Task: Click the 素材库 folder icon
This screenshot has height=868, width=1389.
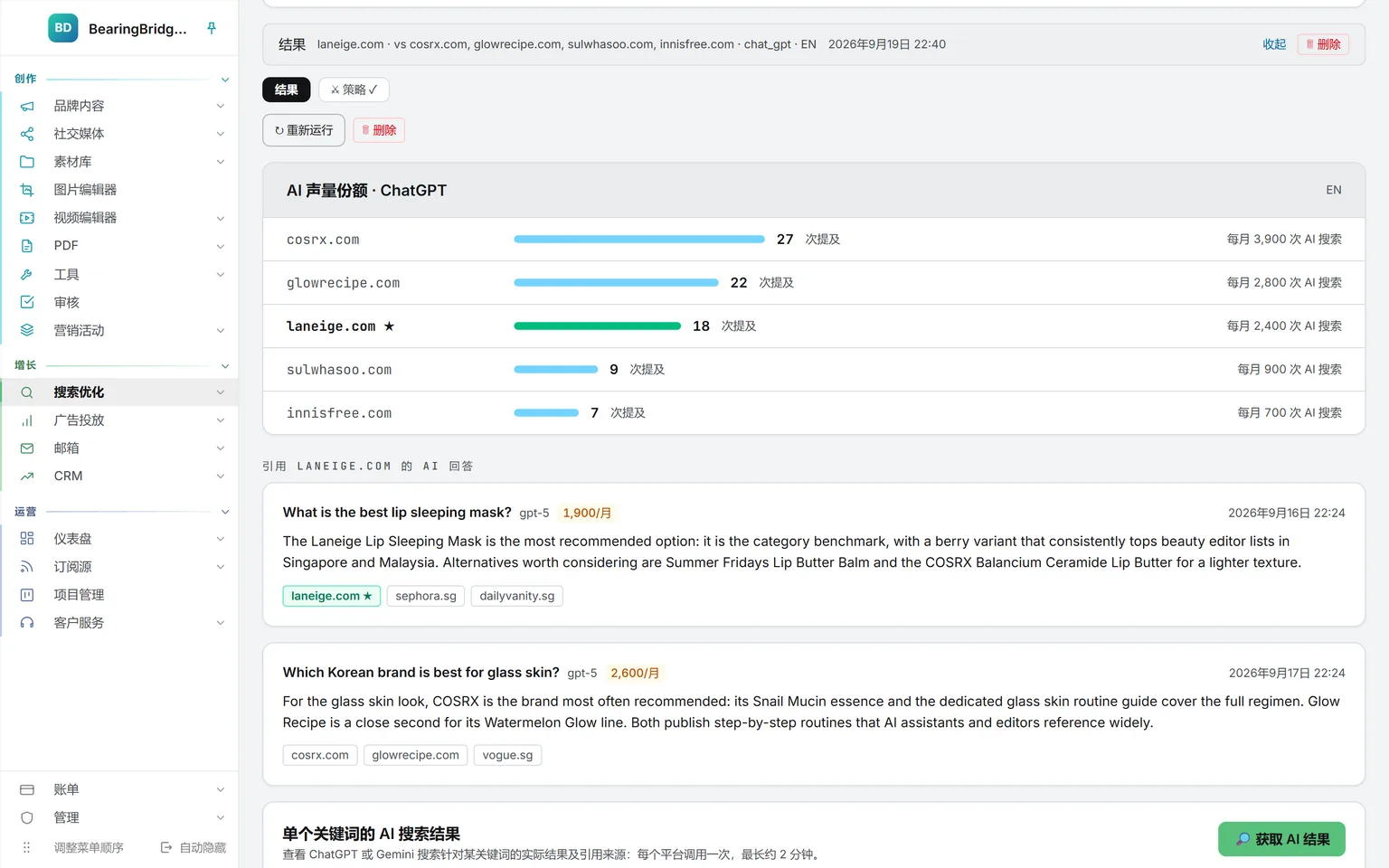Action: tap(27, 162)
